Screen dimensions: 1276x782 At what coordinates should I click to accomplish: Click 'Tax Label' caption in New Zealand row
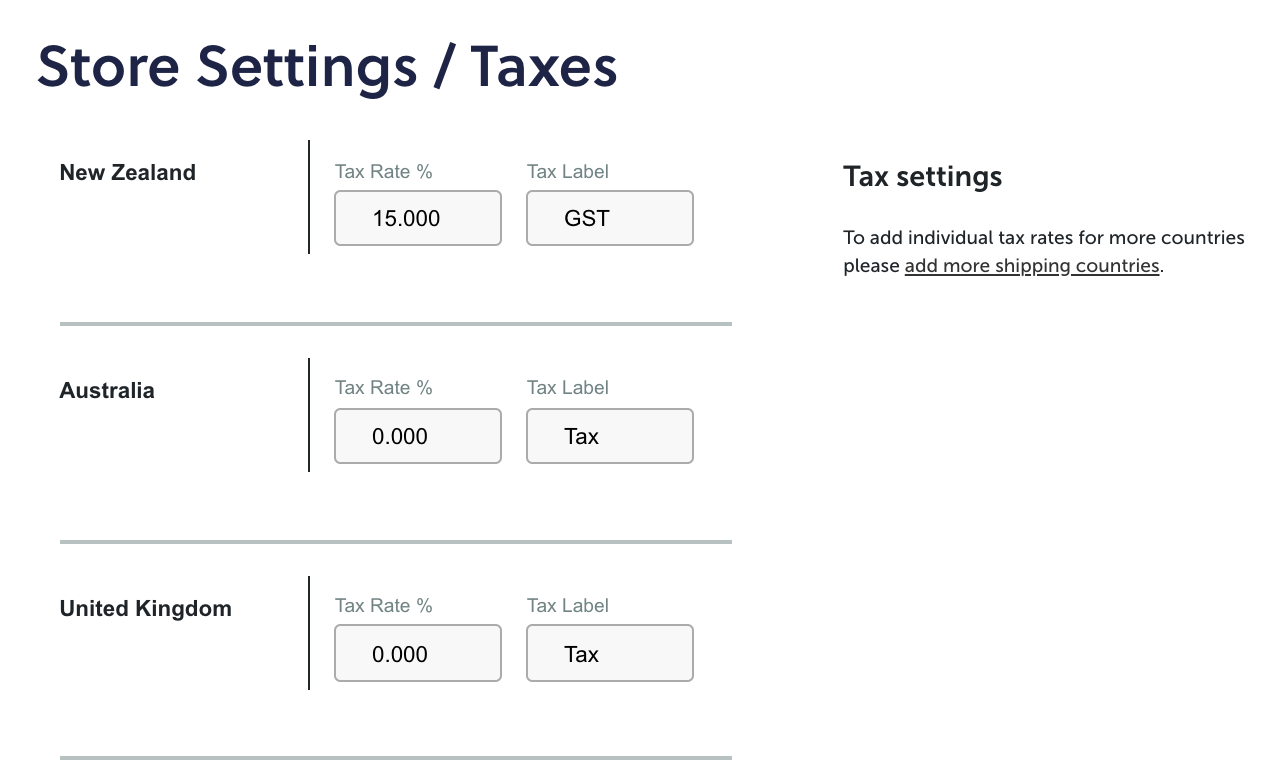(568, 172)
